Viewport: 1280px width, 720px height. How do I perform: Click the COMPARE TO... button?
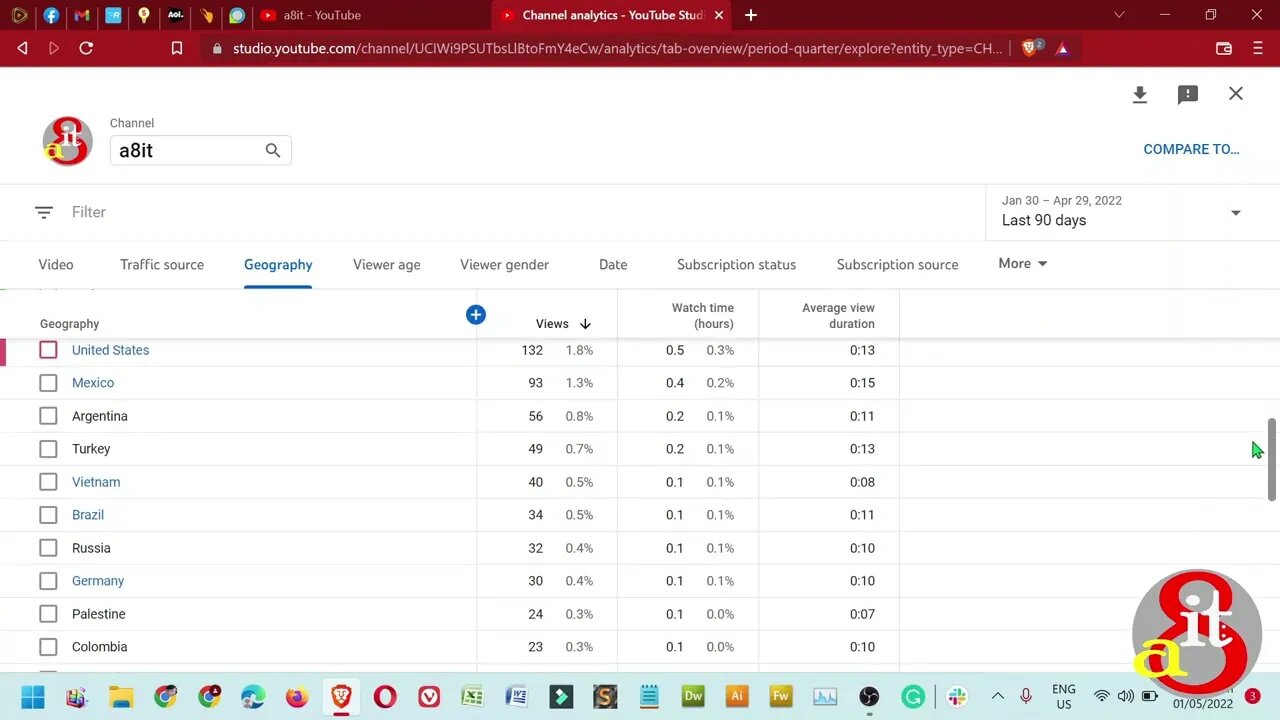point(1191,149)
